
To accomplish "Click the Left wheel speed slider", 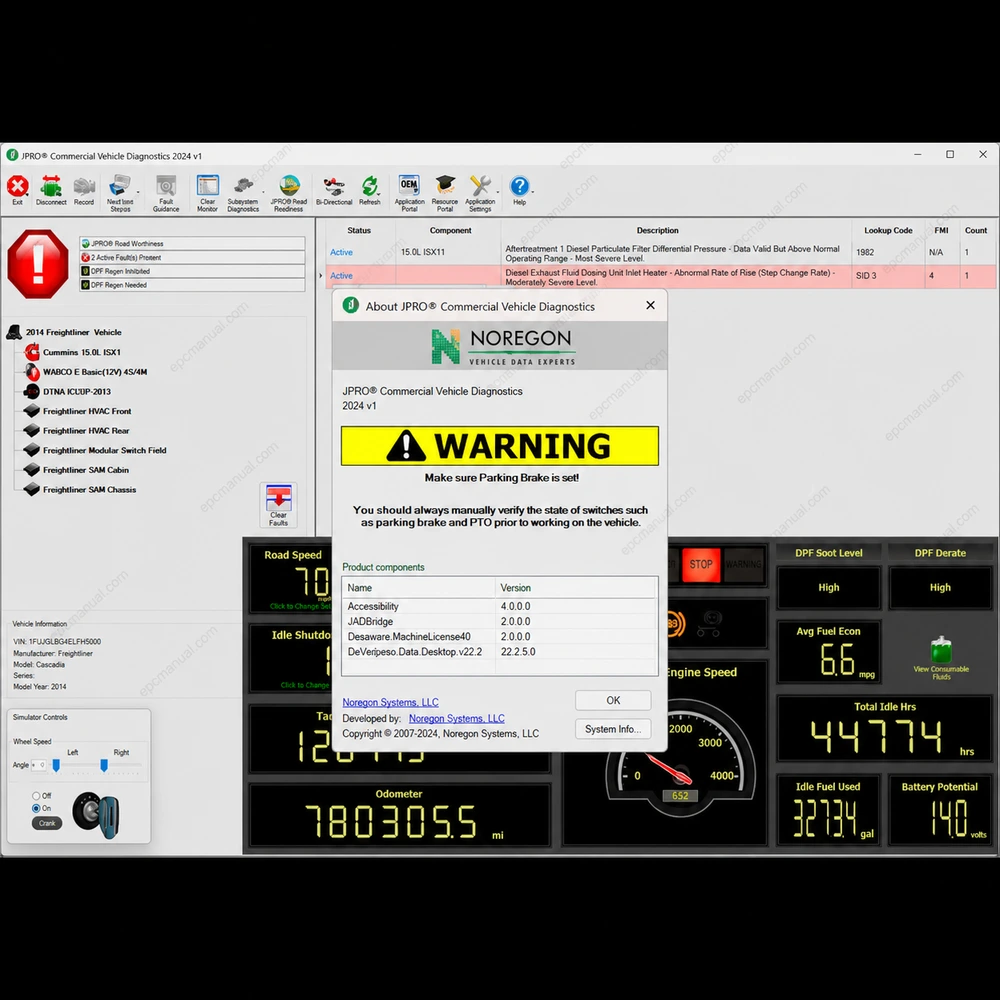I will point(56,765).
